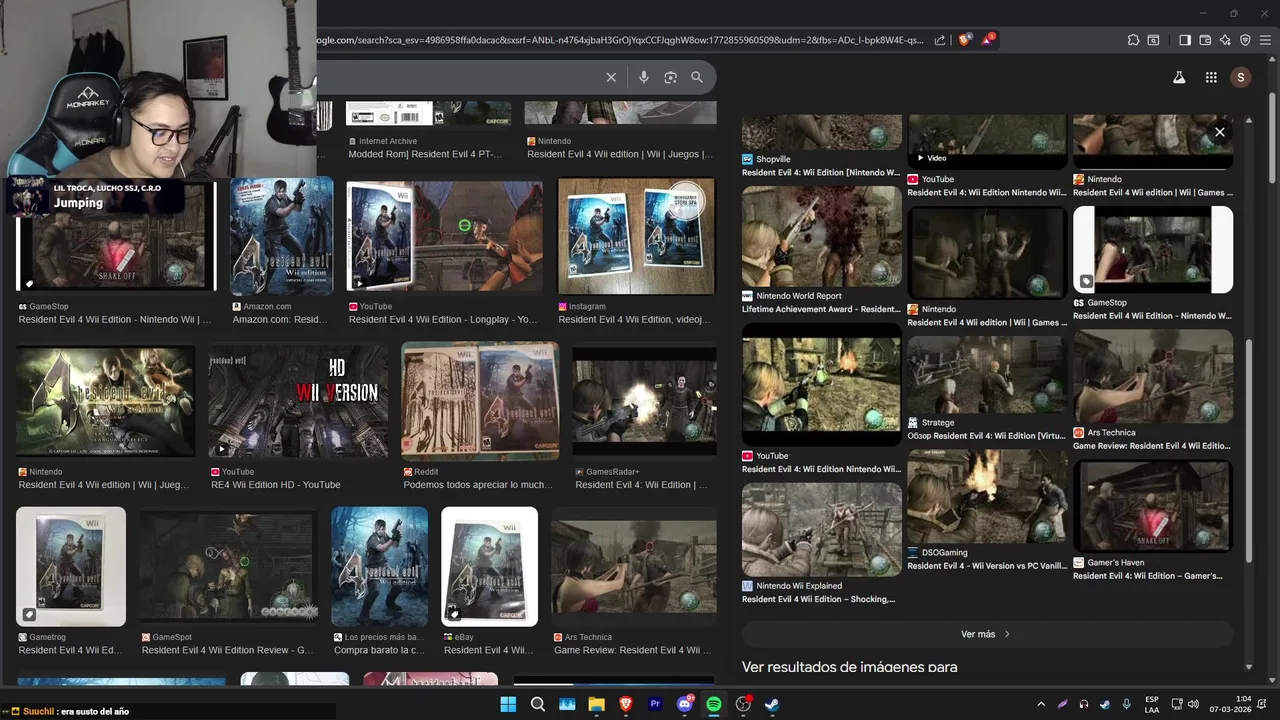
Task: Open the Google apps grid
Action: (1211, 77)
